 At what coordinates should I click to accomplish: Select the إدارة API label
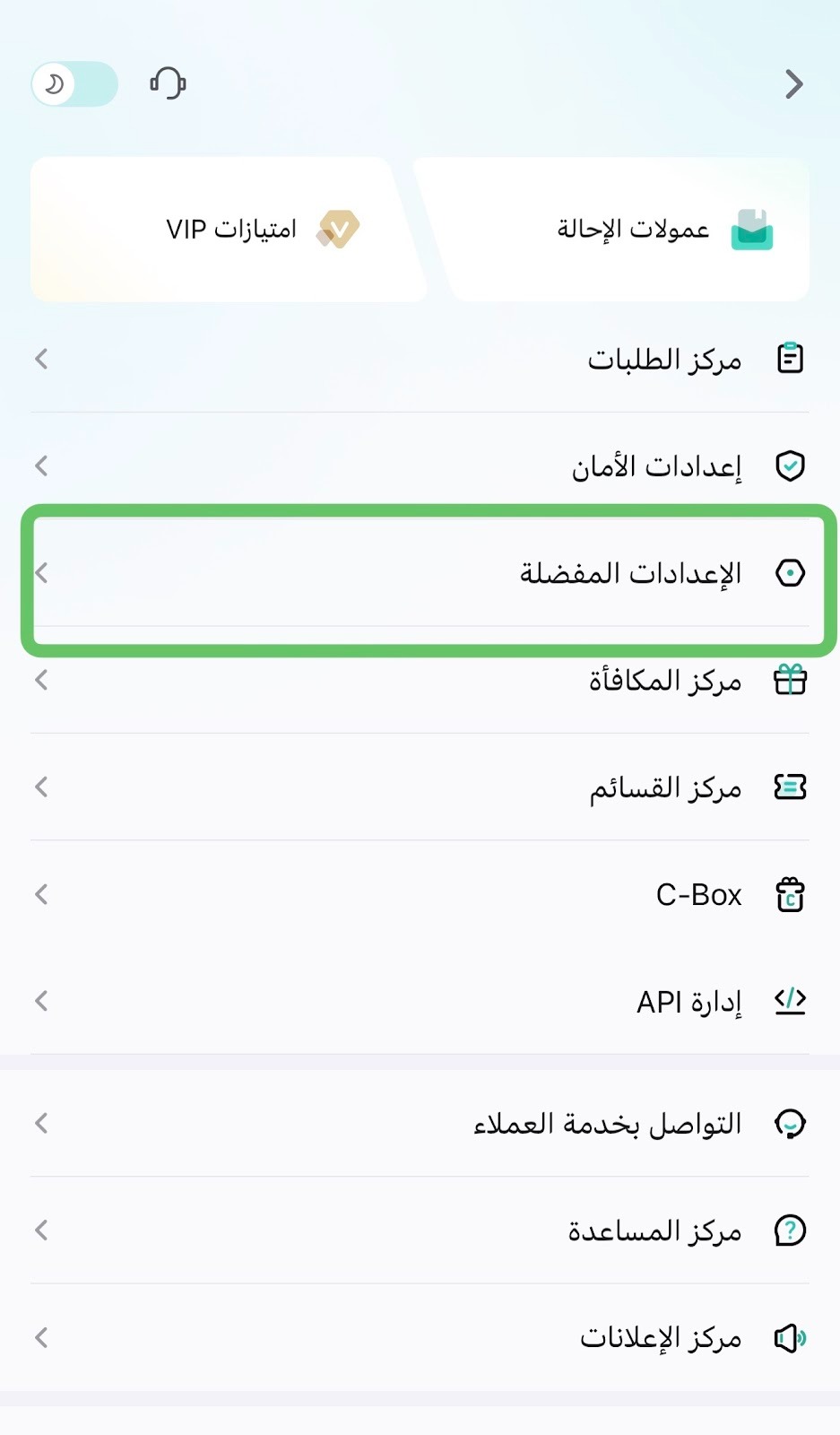click(688, 1002)
